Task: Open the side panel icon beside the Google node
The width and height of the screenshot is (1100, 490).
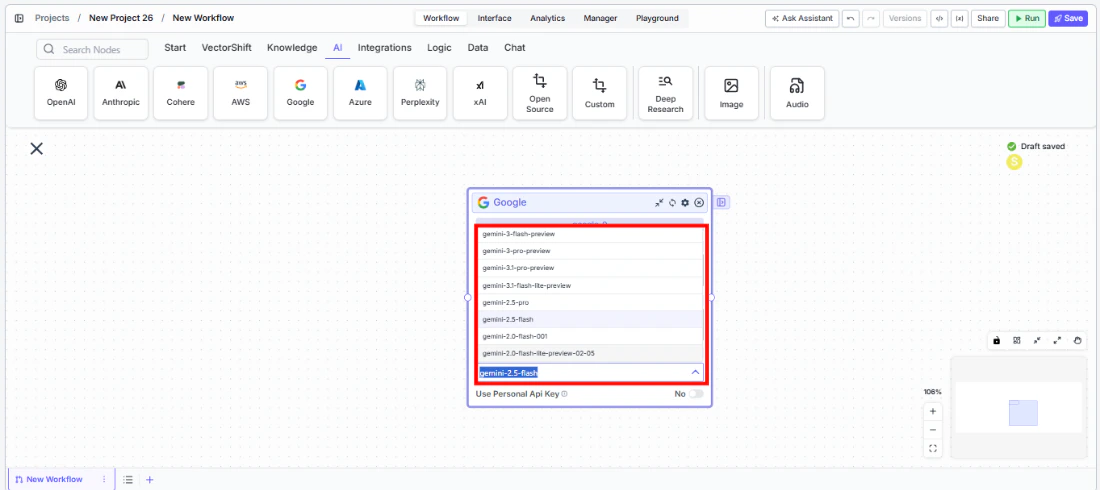Action: pyautogui.click(x=722, y=202)
